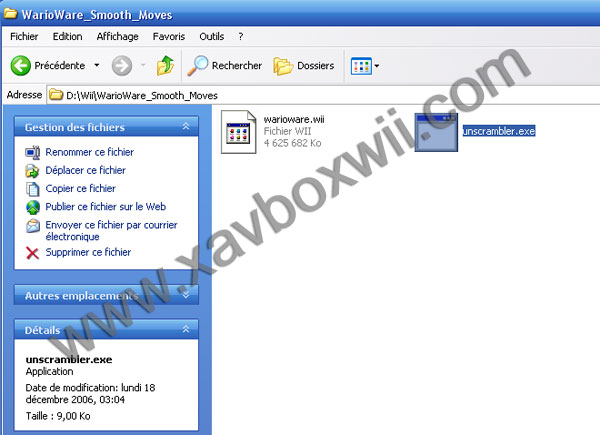
Task: Click the envelope email icon
Action: pos(33,226)
